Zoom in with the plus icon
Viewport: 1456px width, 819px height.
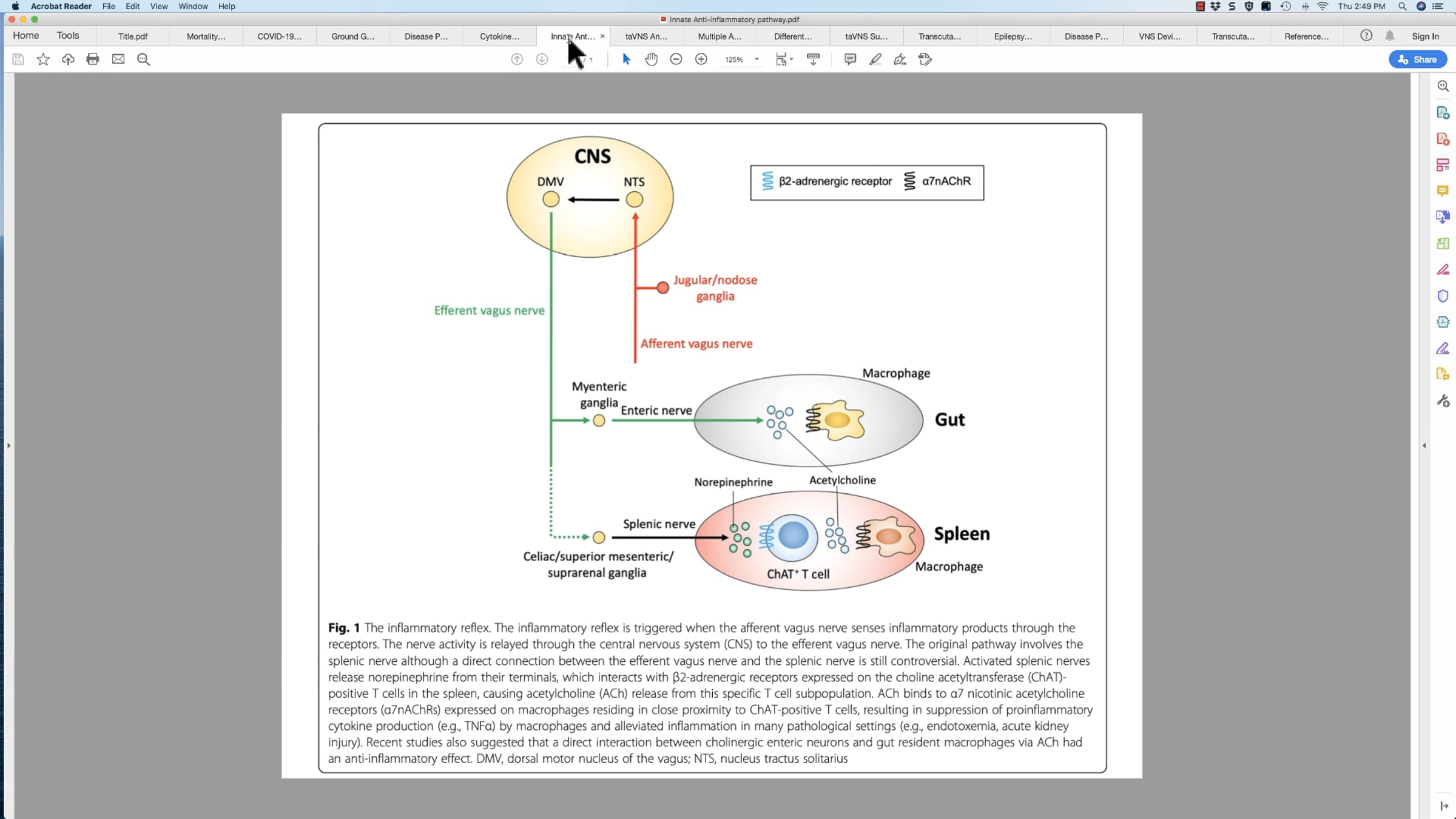pos(701,59)
